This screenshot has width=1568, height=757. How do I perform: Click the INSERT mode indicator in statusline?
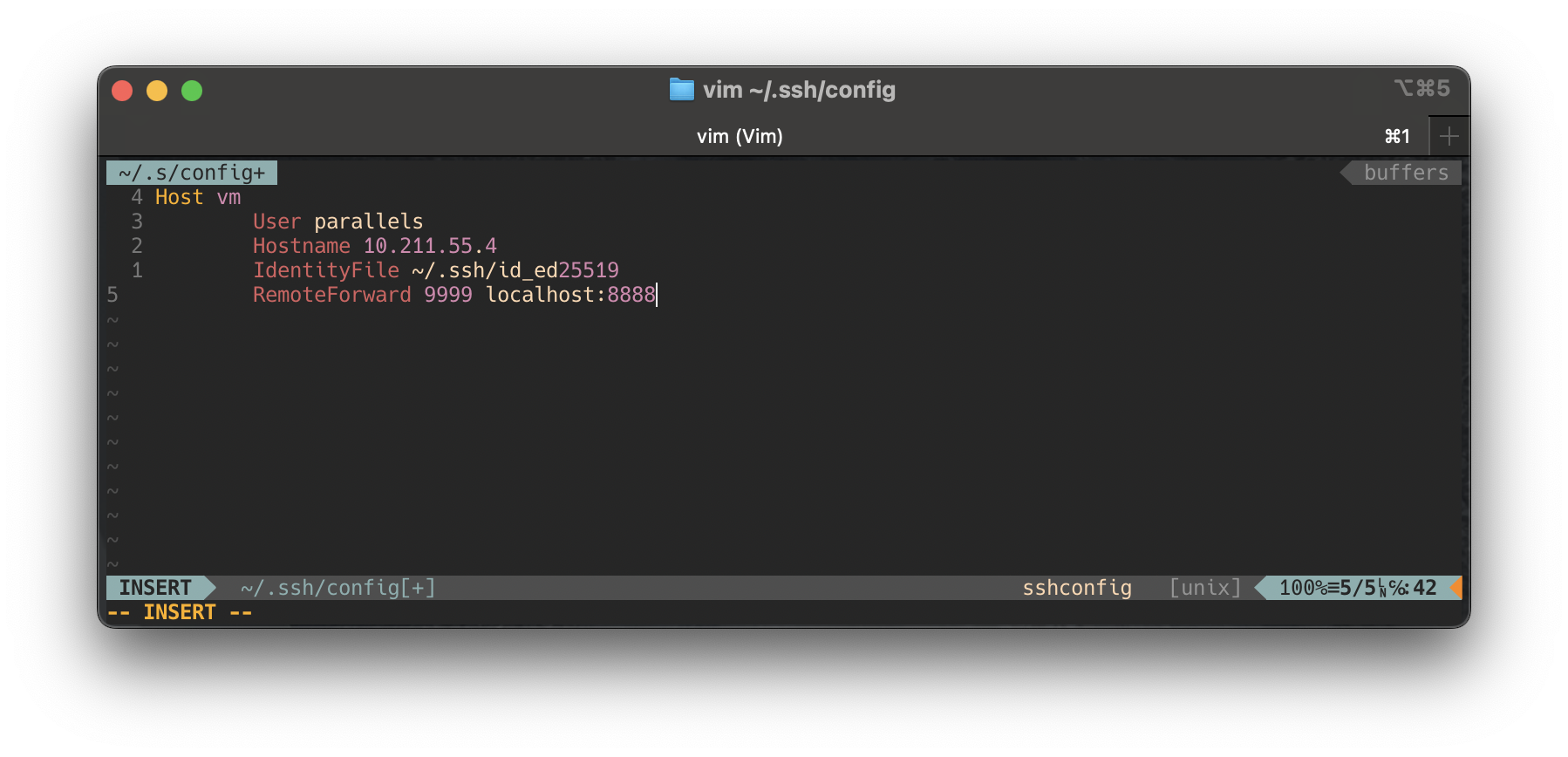coord(155,588)
